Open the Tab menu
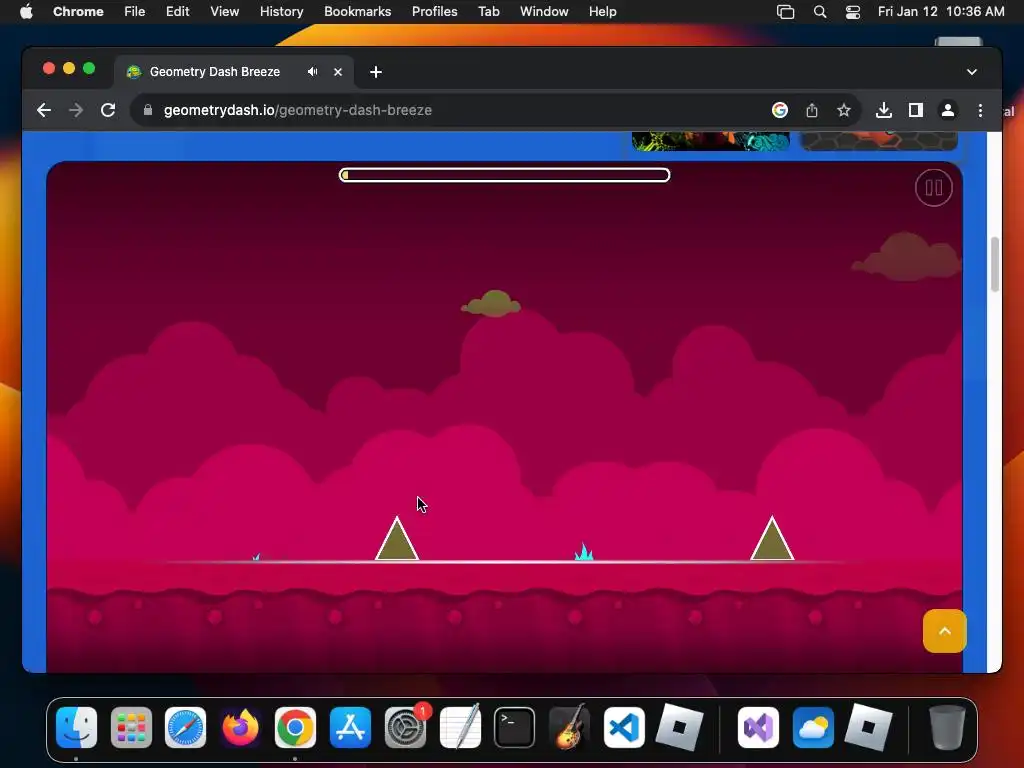 [488, 12]
